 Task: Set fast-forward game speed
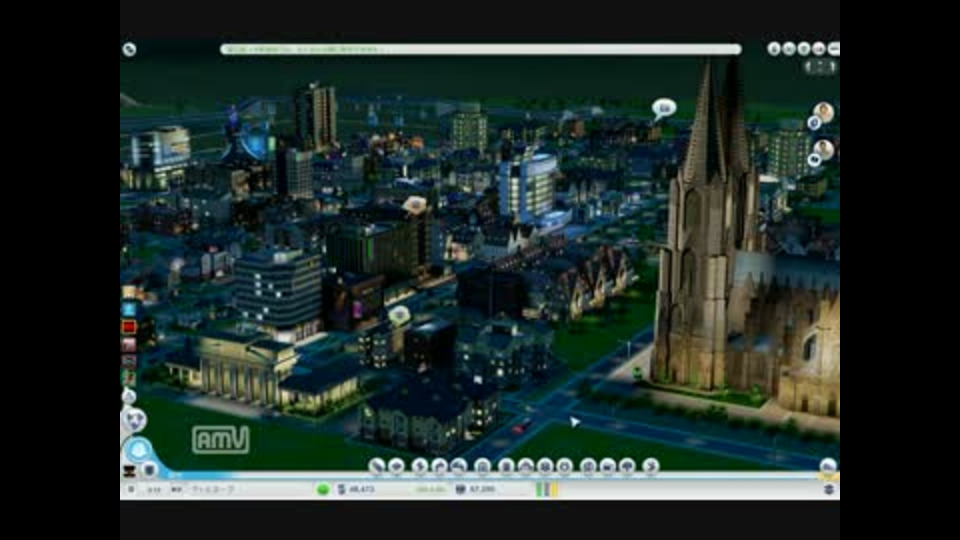point(176,489)
